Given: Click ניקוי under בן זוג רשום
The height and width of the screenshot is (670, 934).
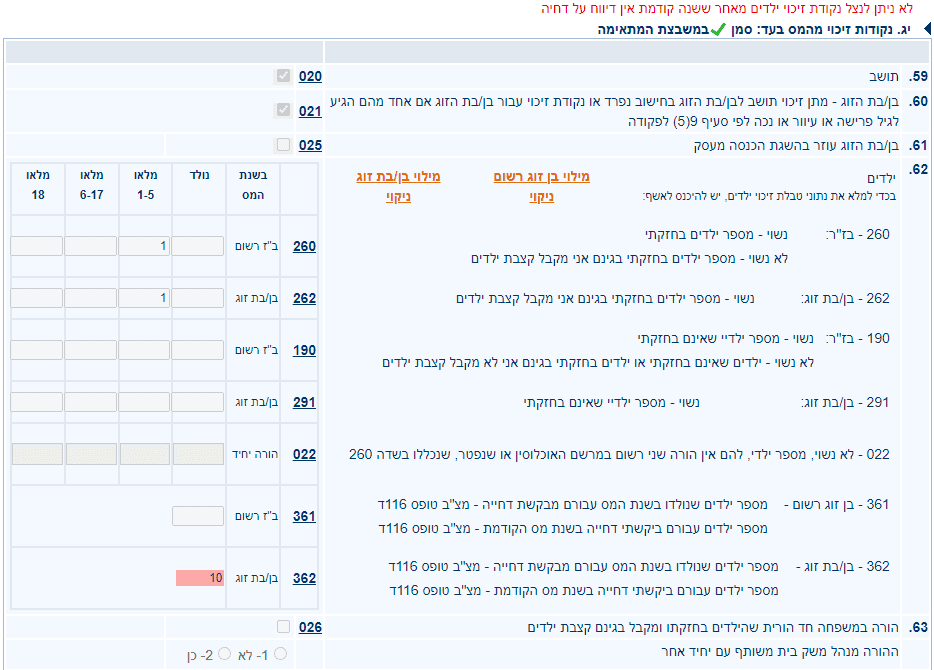Looking at the screenshot, I should (541, 197).
